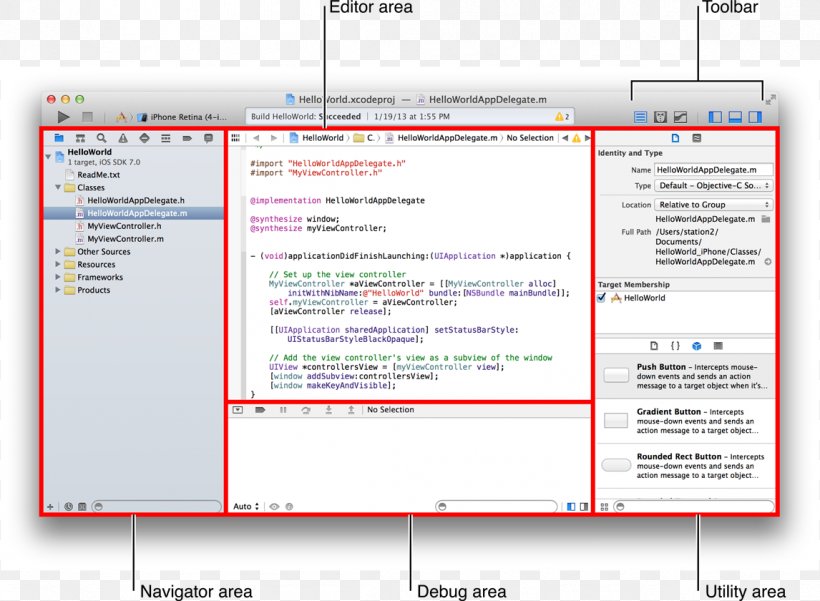Viewport: 820px width, 601px height.
Task: Switch to the Quick Help inspector tab
Action: point(697,137)
